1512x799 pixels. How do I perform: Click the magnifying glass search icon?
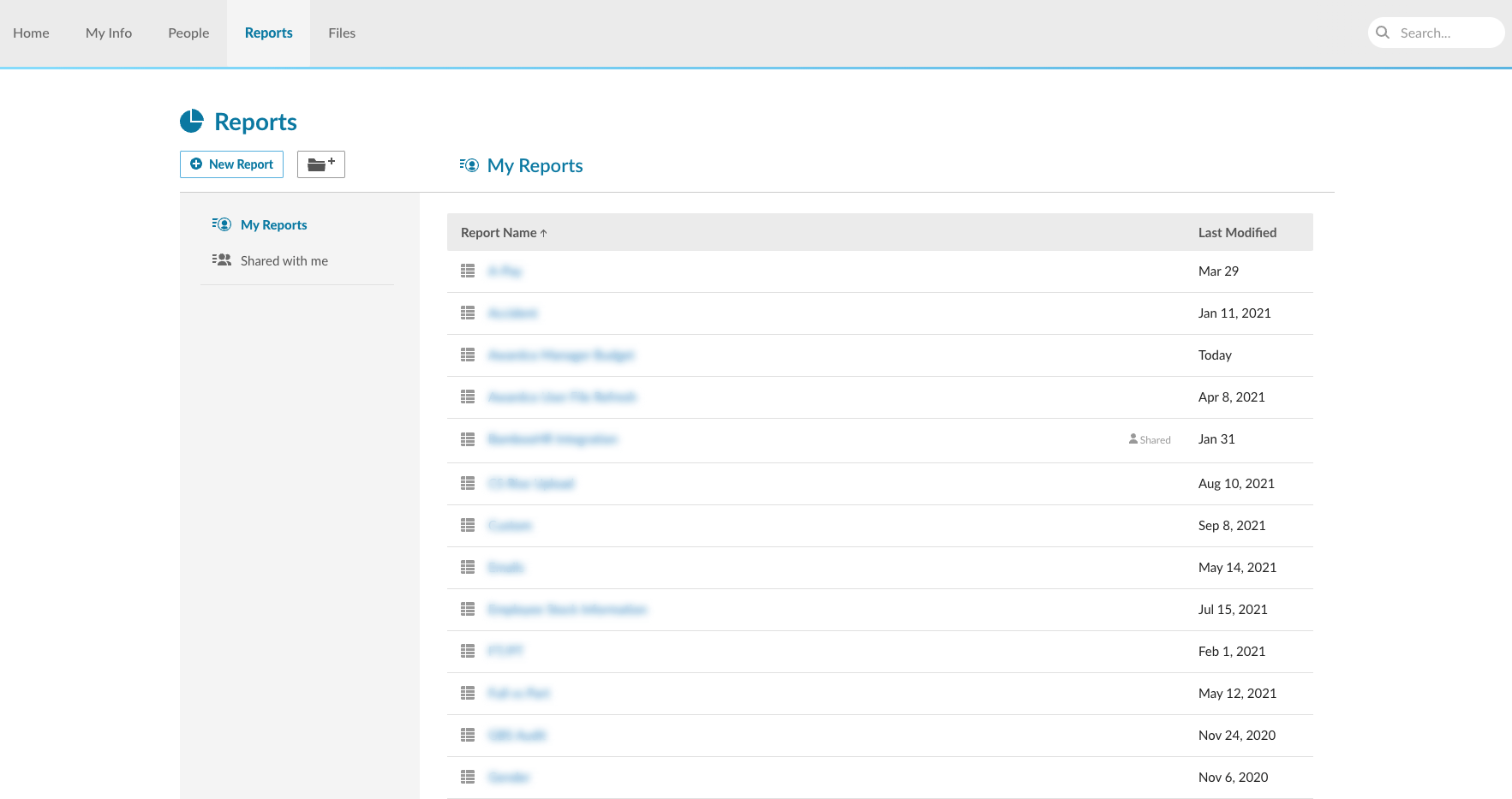1383,33
